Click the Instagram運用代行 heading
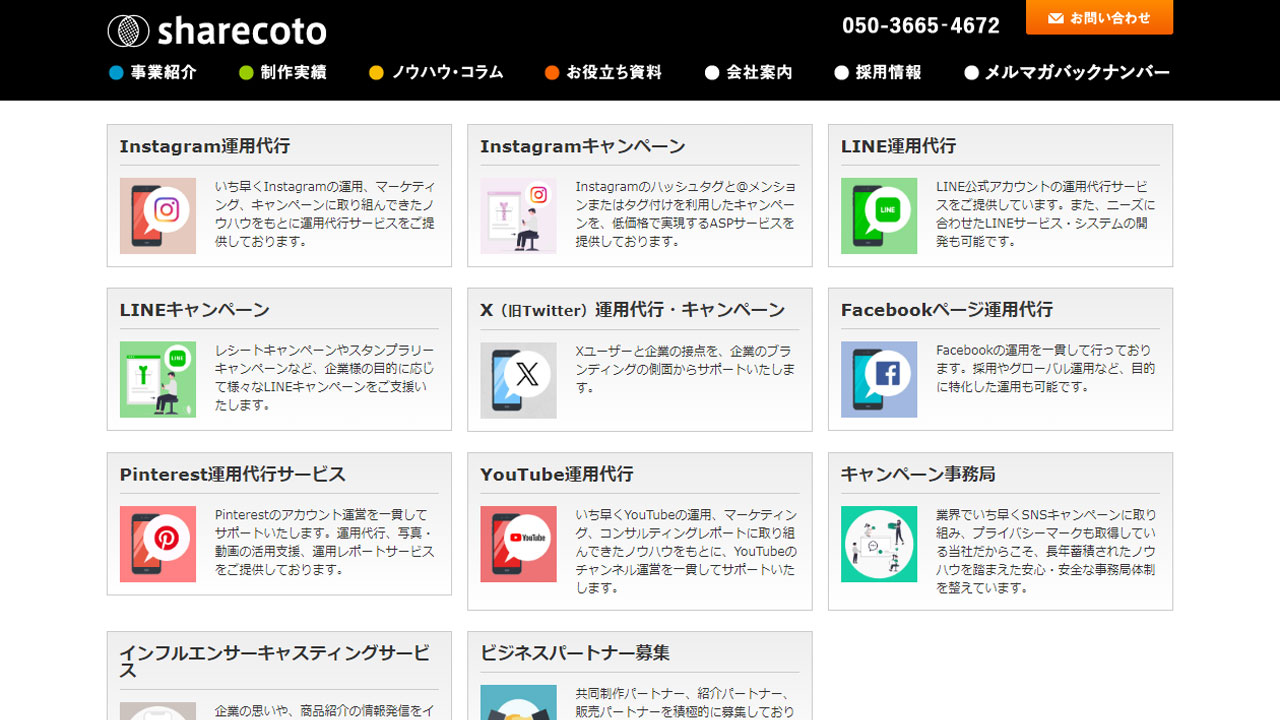Viewport: 1280px width, 720px height. [205, 146]
